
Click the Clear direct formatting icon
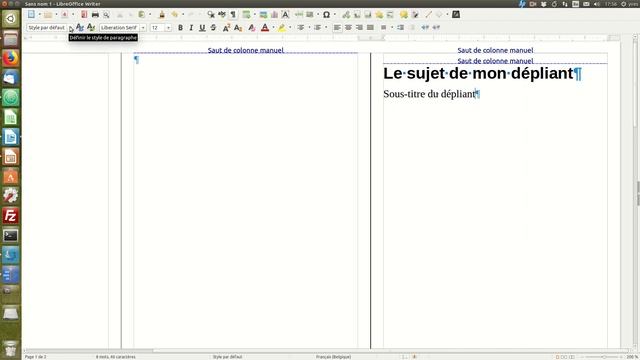[252, 27]
